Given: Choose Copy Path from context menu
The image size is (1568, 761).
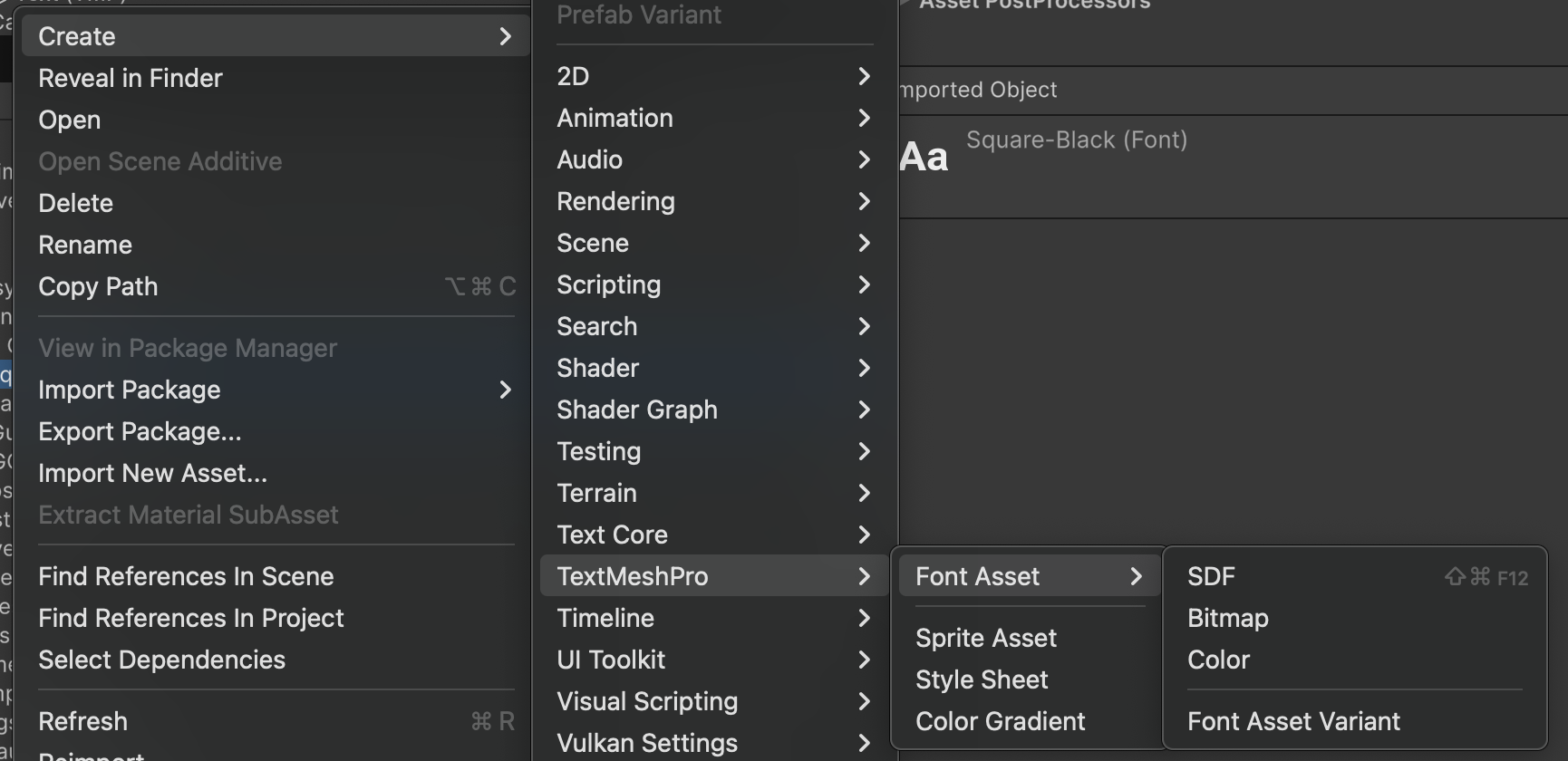Looking at the screenshot, I should point(98,287).
